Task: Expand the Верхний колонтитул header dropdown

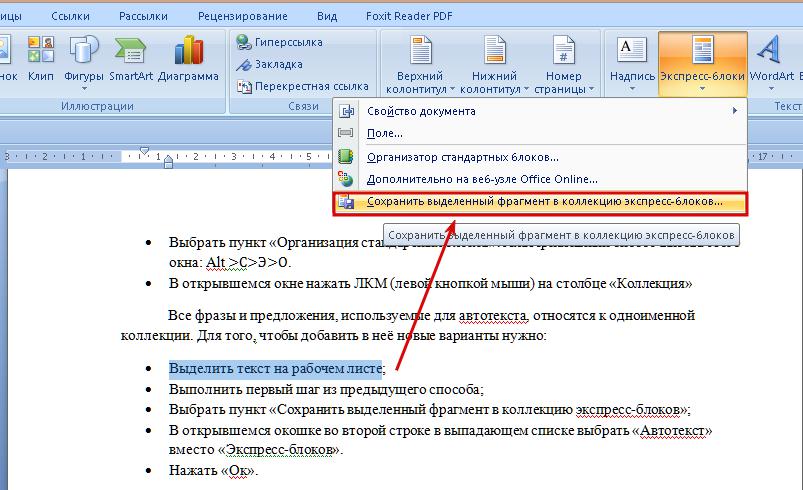Action: coord(420,65)
